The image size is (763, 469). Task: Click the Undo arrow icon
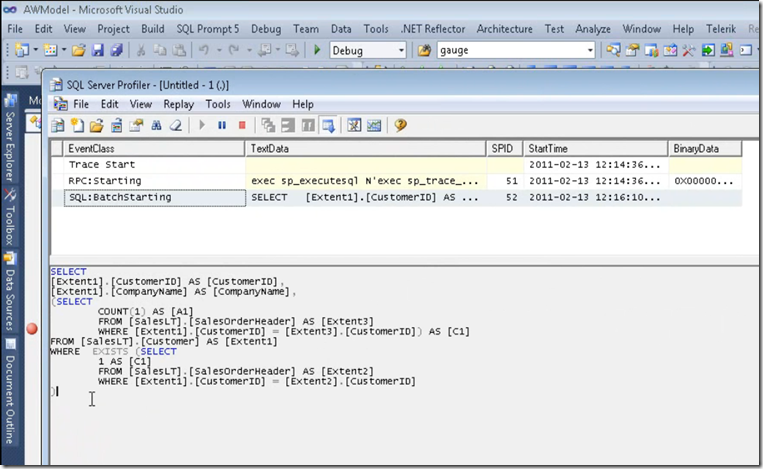[x=204, y=50]
